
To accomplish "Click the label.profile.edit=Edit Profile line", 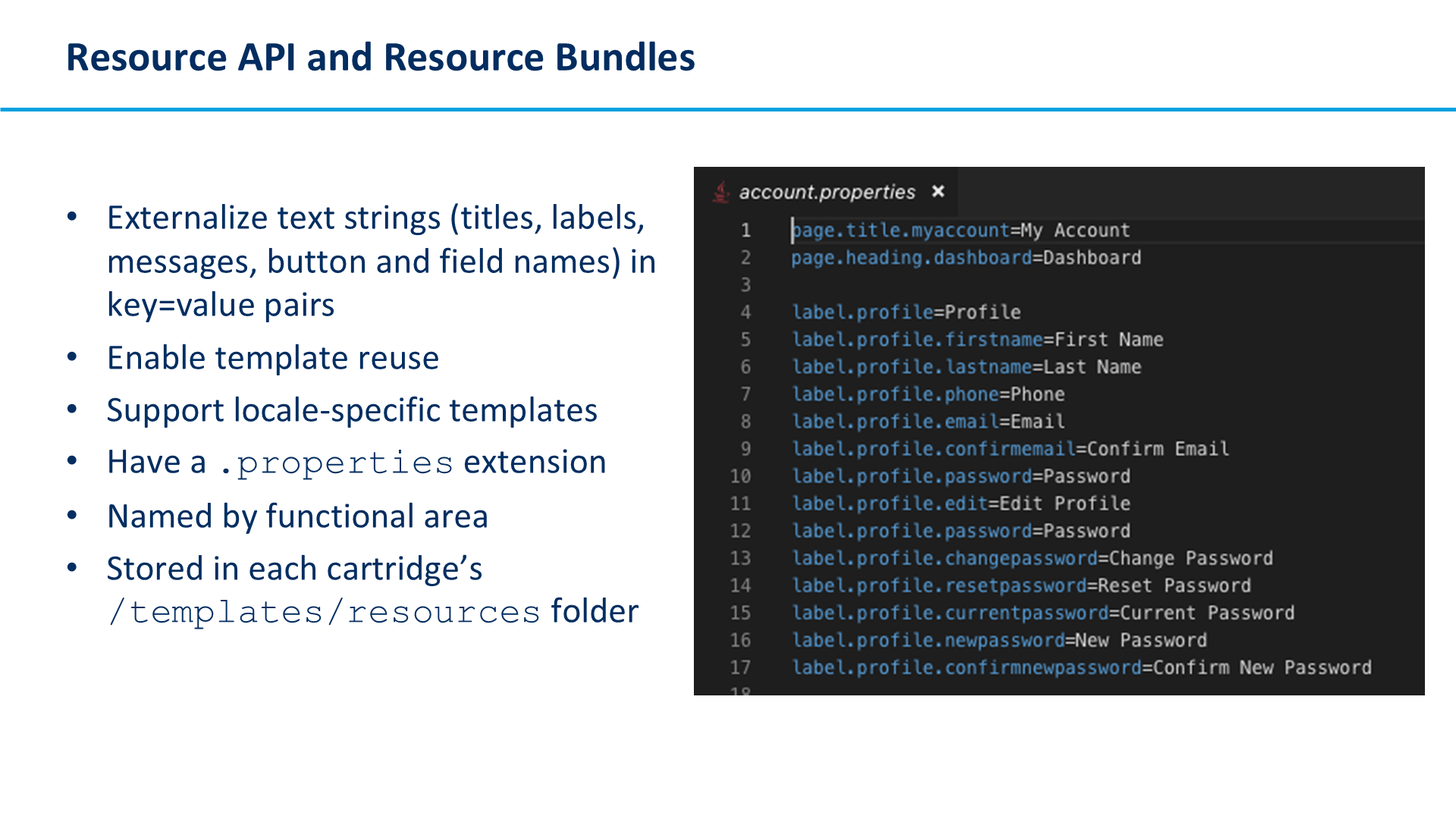I will tap(961, 504).
